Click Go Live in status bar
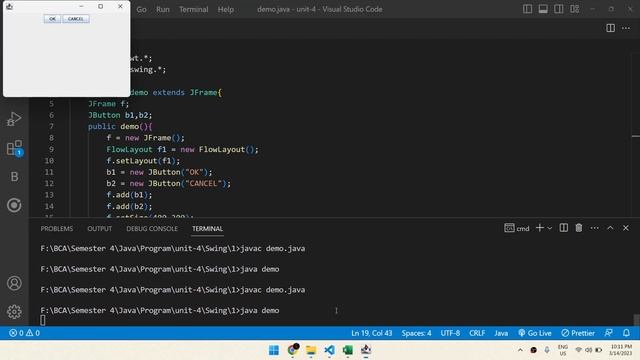 coord(535,333)
